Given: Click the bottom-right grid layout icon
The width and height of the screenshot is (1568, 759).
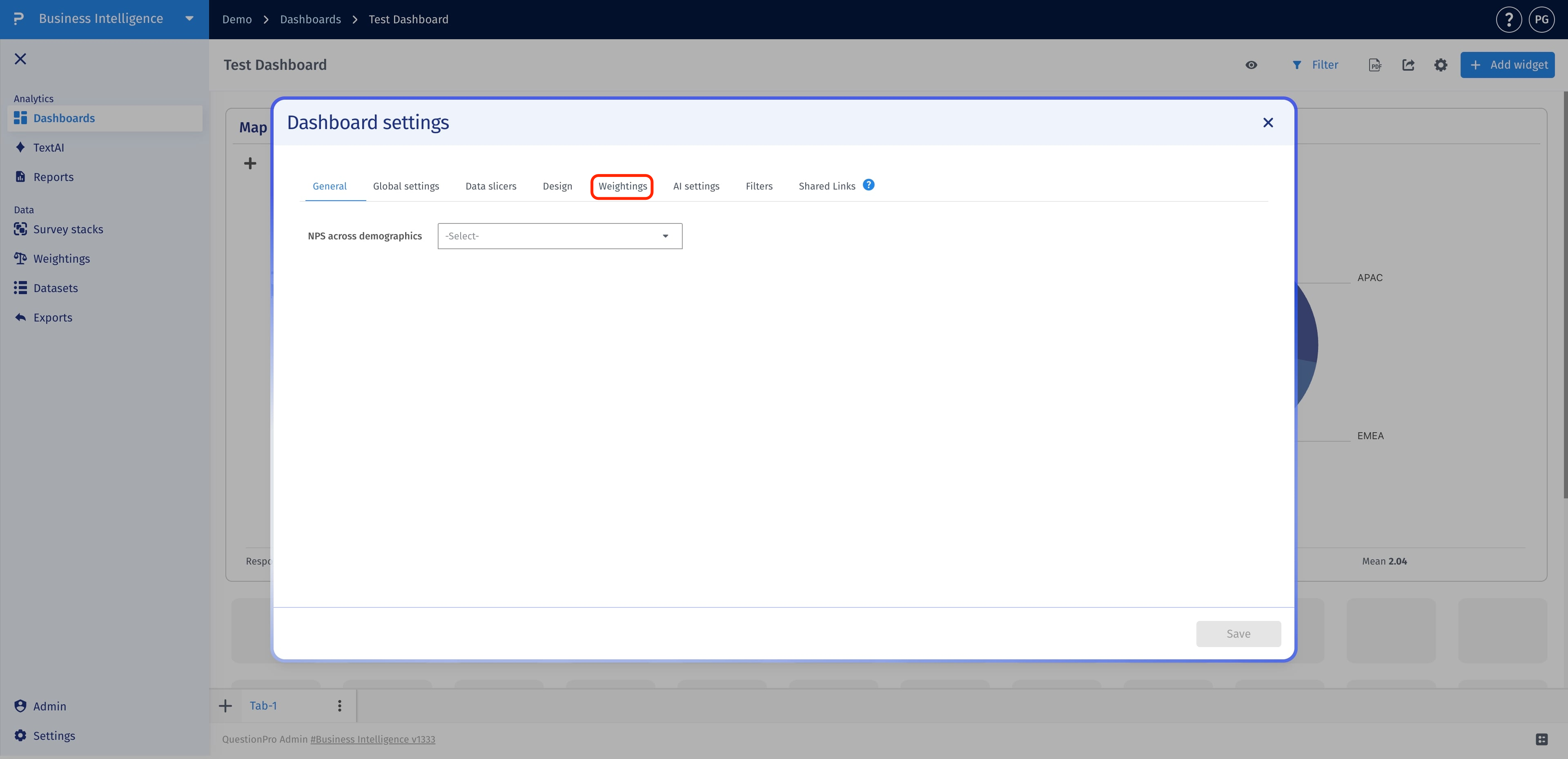Looking at the screenshot, I should click(x=1541, y=739).
